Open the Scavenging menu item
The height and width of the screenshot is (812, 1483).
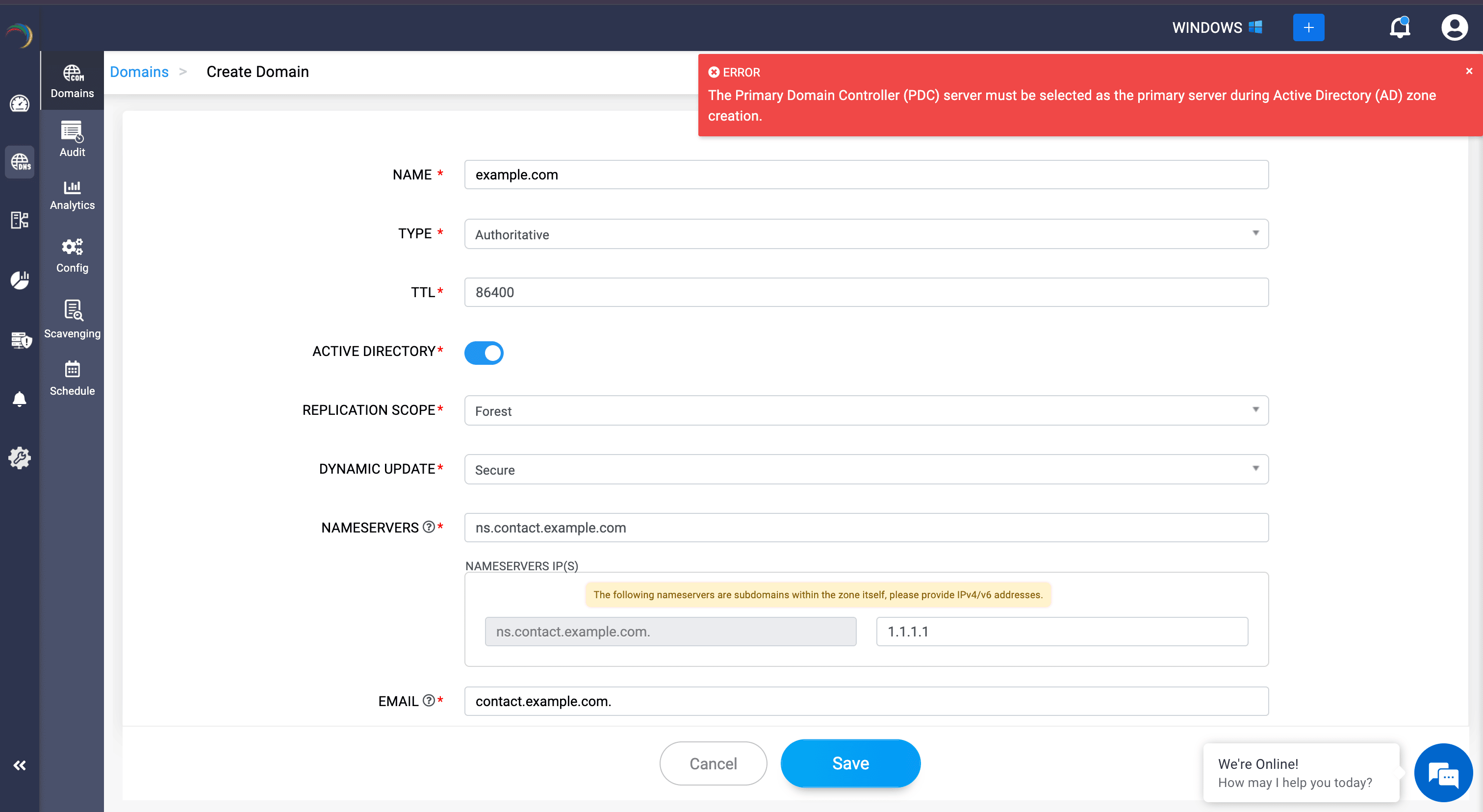pos(72,319)
